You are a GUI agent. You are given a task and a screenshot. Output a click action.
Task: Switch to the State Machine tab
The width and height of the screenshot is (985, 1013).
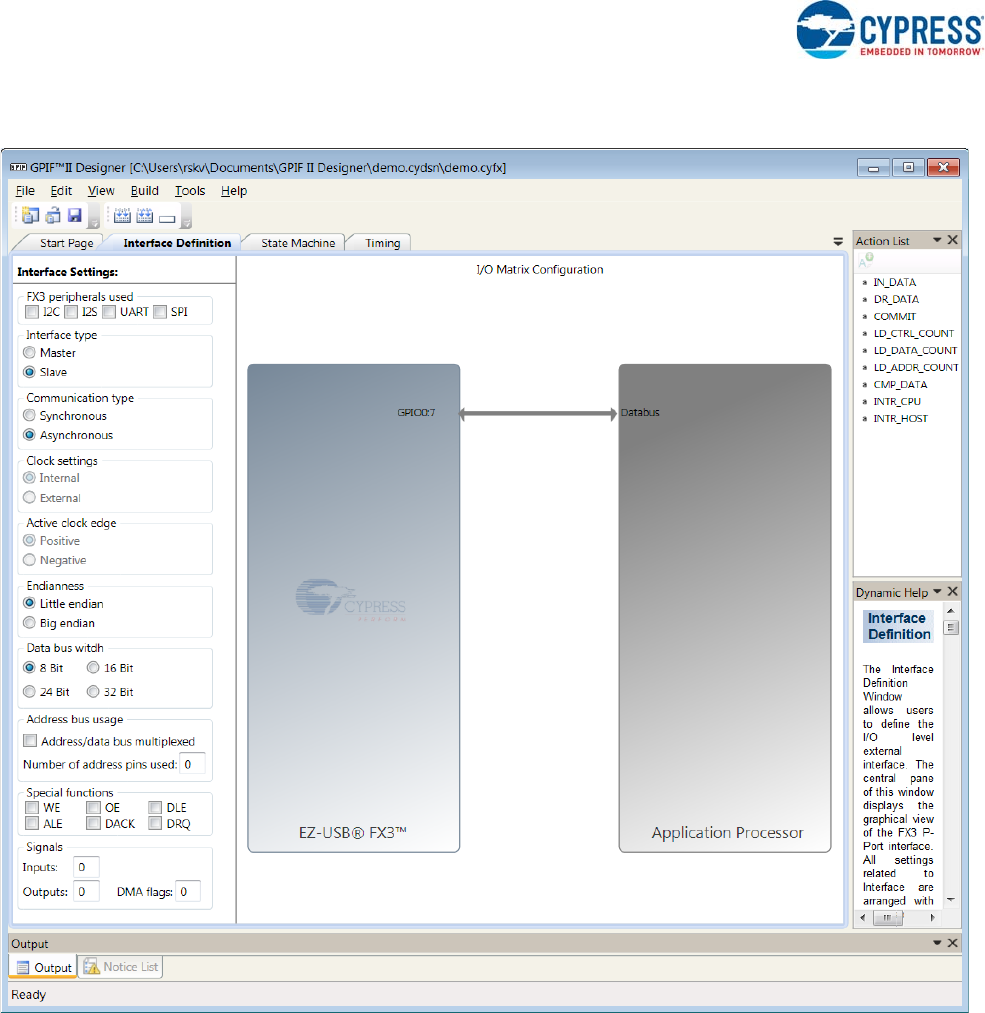pos(298,243)
